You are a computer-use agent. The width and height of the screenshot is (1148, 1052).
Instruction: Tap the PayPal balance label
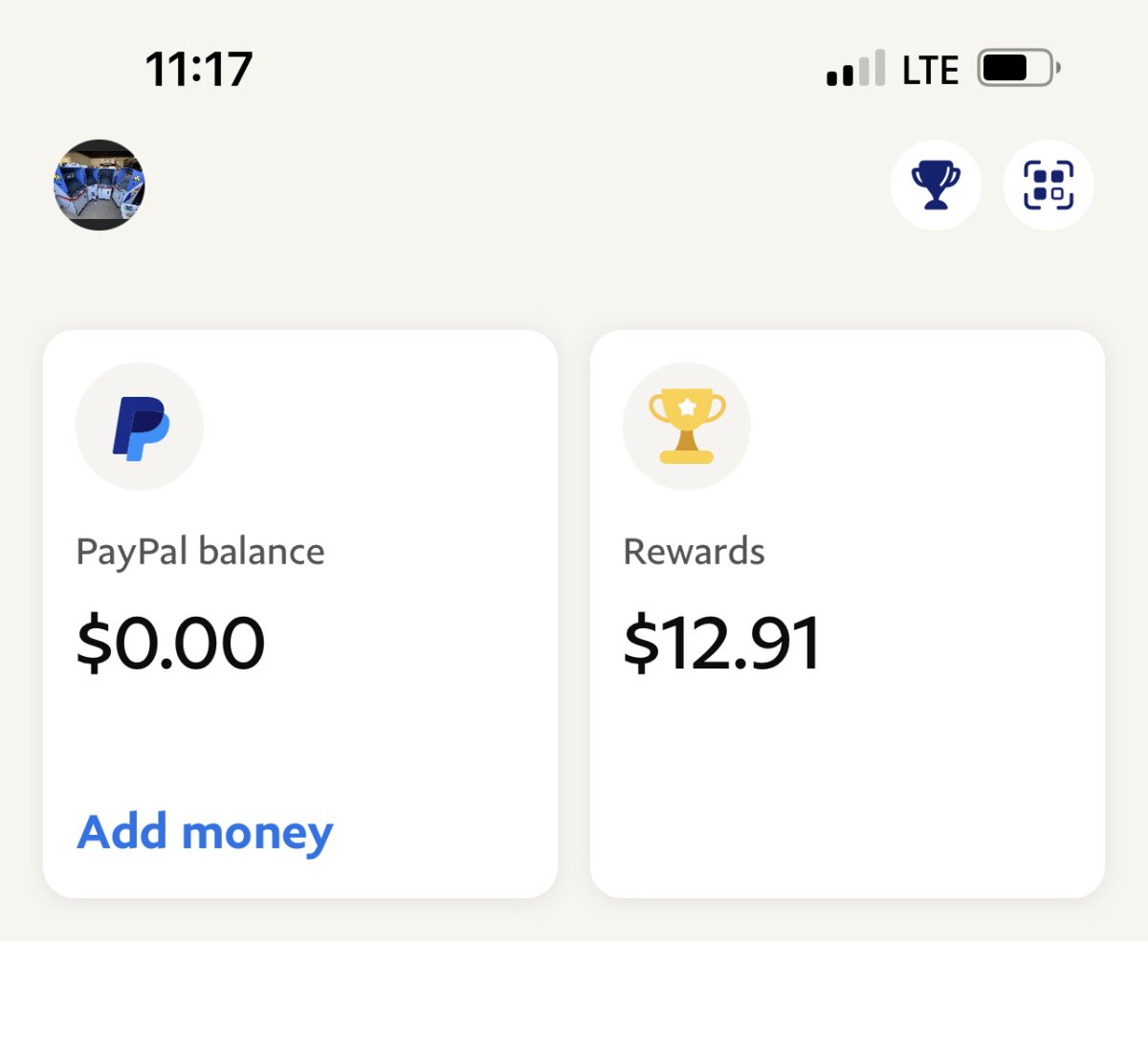(x=200, y=552)
